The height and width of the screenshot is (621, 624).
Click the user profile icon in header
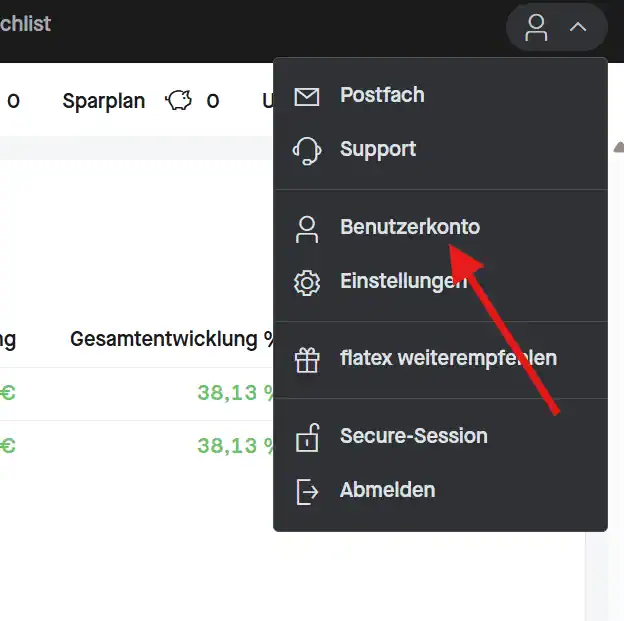537,27
